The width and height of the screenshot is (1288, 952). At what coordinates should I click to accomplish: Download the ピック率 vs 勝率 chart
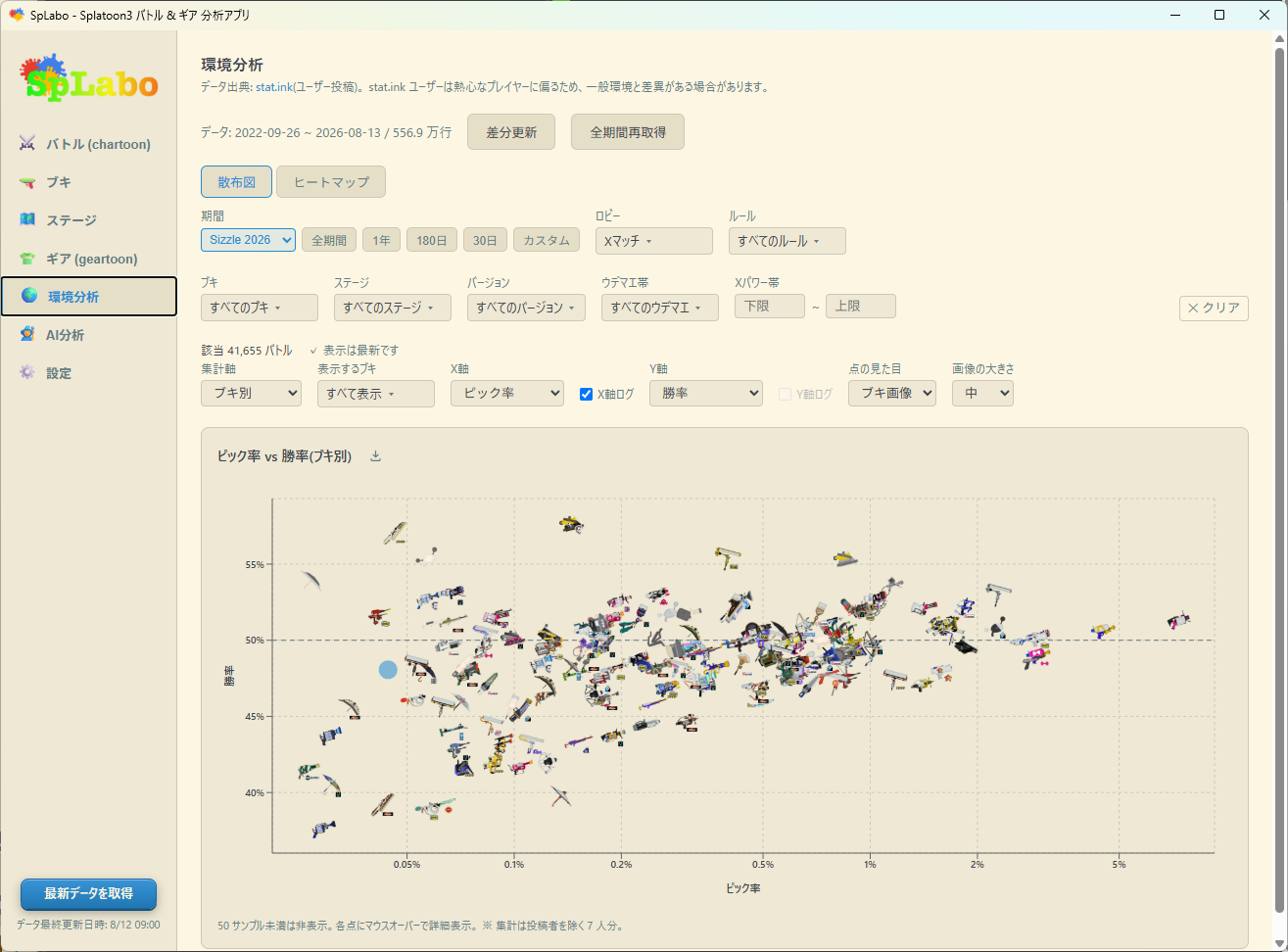[x=375, y=456]
